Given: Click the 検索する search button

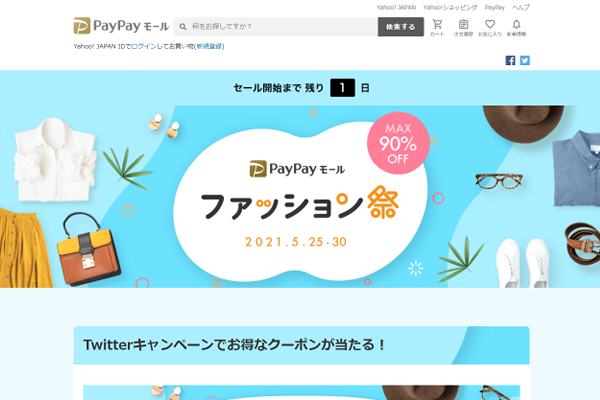Looking at the screenshot, I should (x=401, y=27).
